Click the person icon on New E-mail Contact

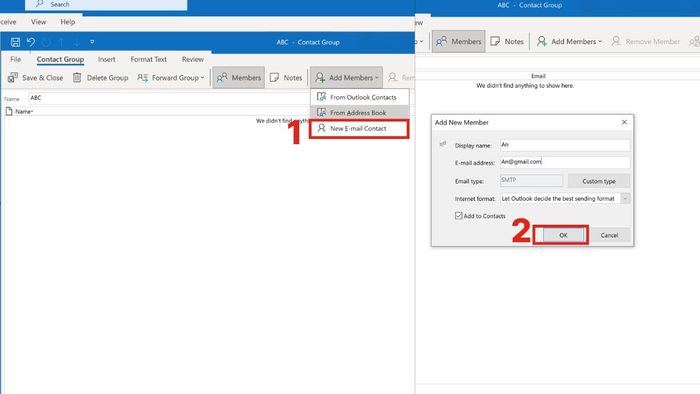point(321,128)
